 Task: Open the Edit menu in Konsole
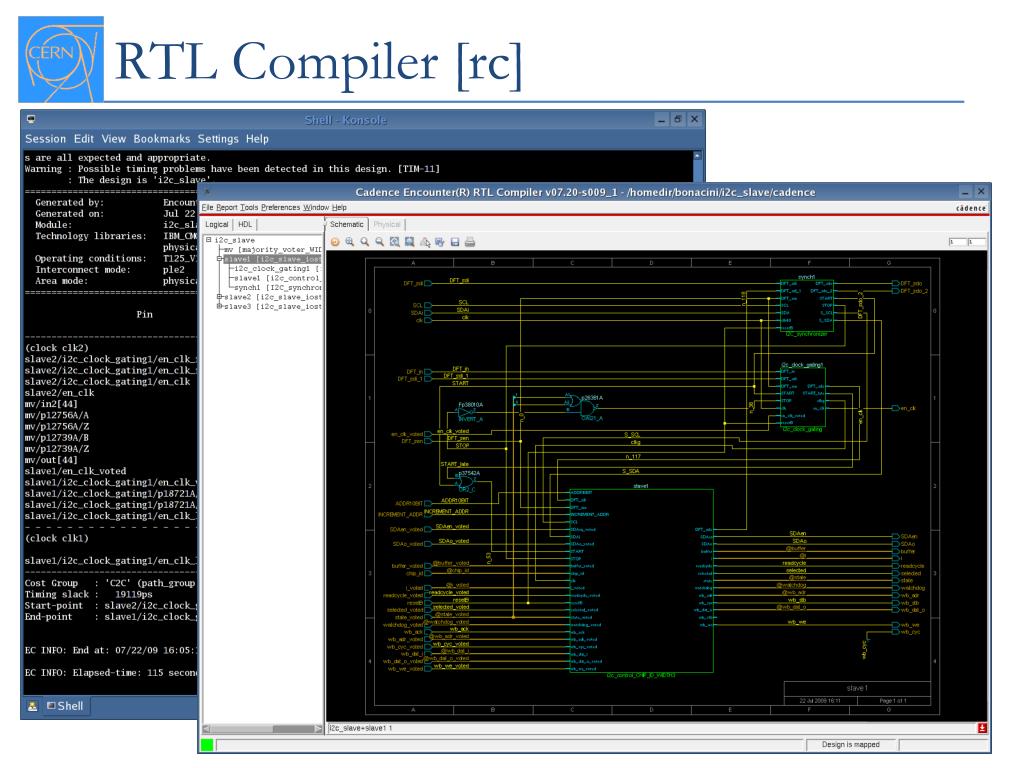[84, 139]
